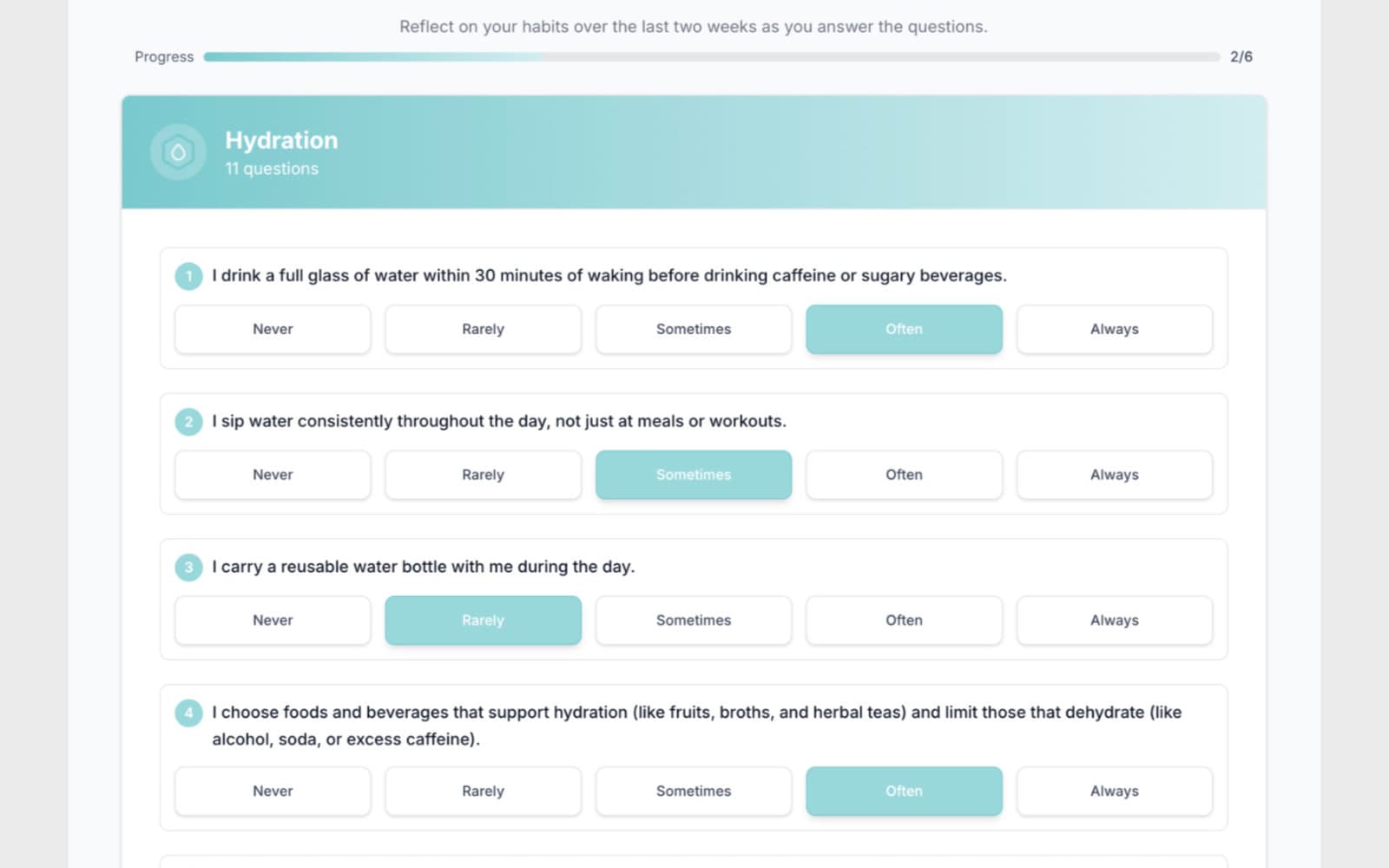Image resolution: width=1389 pixels, height=868 pixels.
Task: Pick Rarely for sipping water throughout day
Action: (483, 475)
